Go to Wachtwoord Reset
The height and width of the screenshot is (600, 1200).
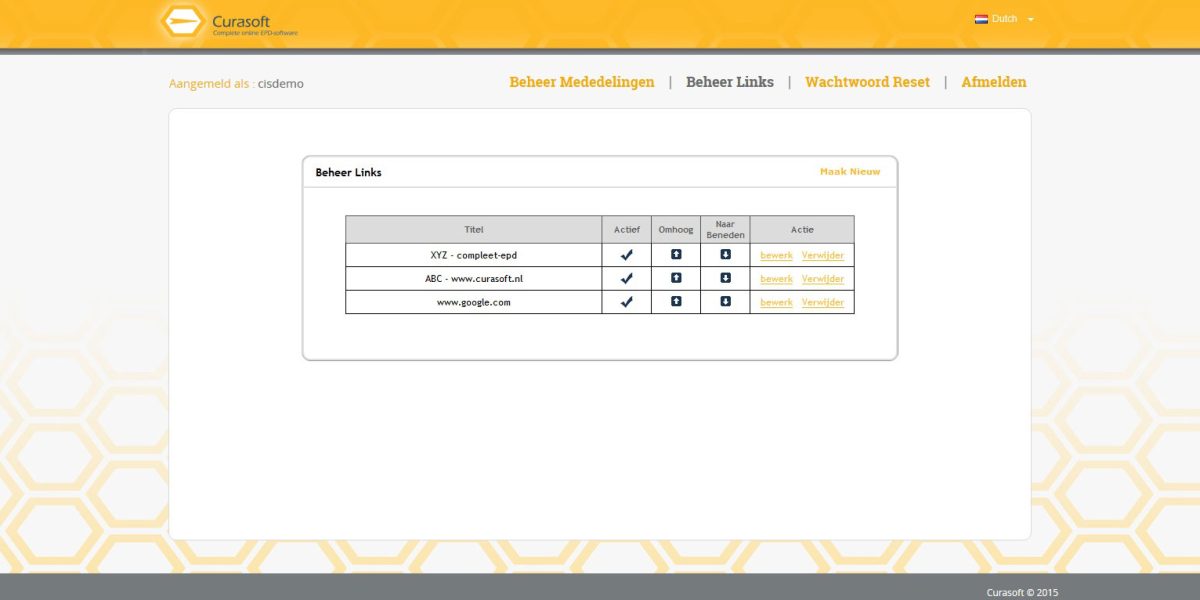(867, 82)
